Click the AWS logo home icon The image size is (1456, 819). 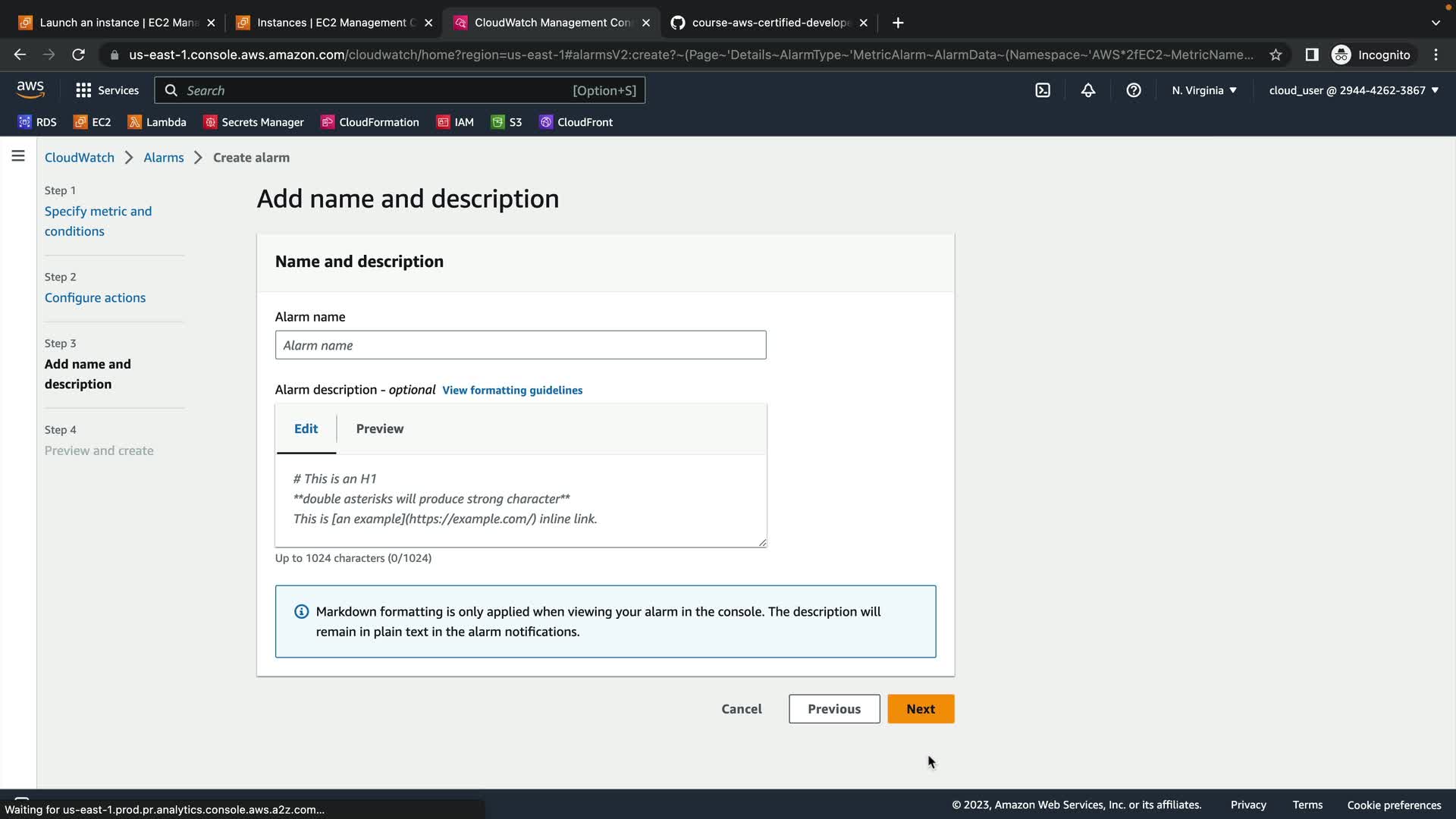[30, 89]
